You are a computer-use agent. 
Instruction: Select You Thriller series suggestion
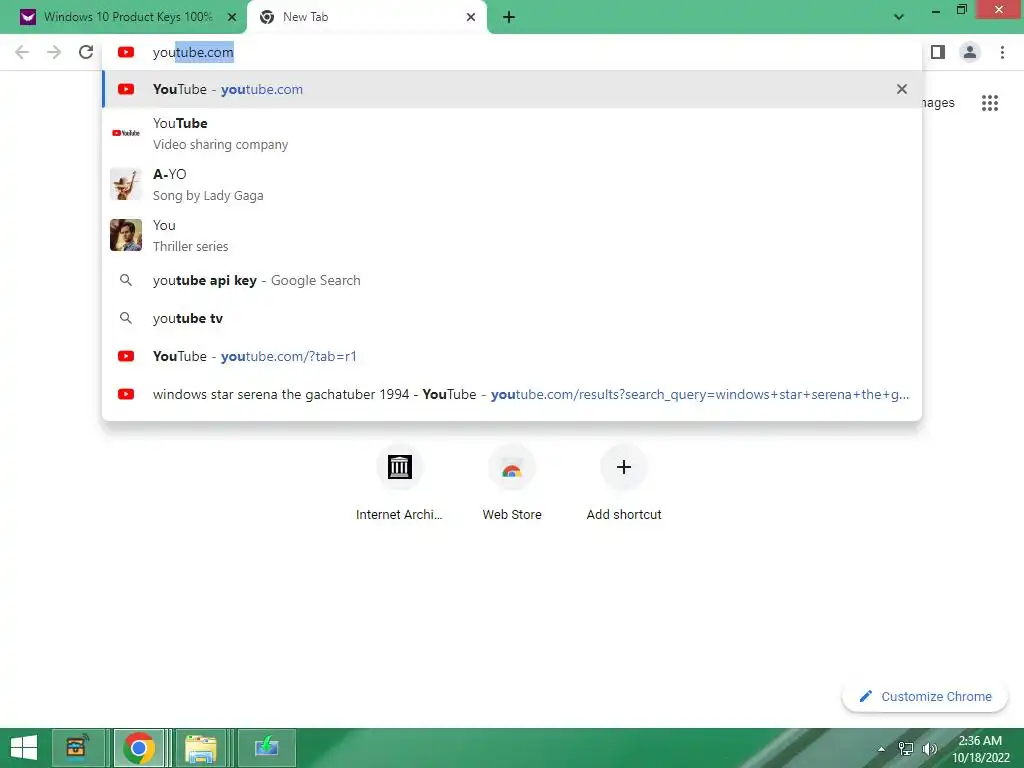click(512, 235)
